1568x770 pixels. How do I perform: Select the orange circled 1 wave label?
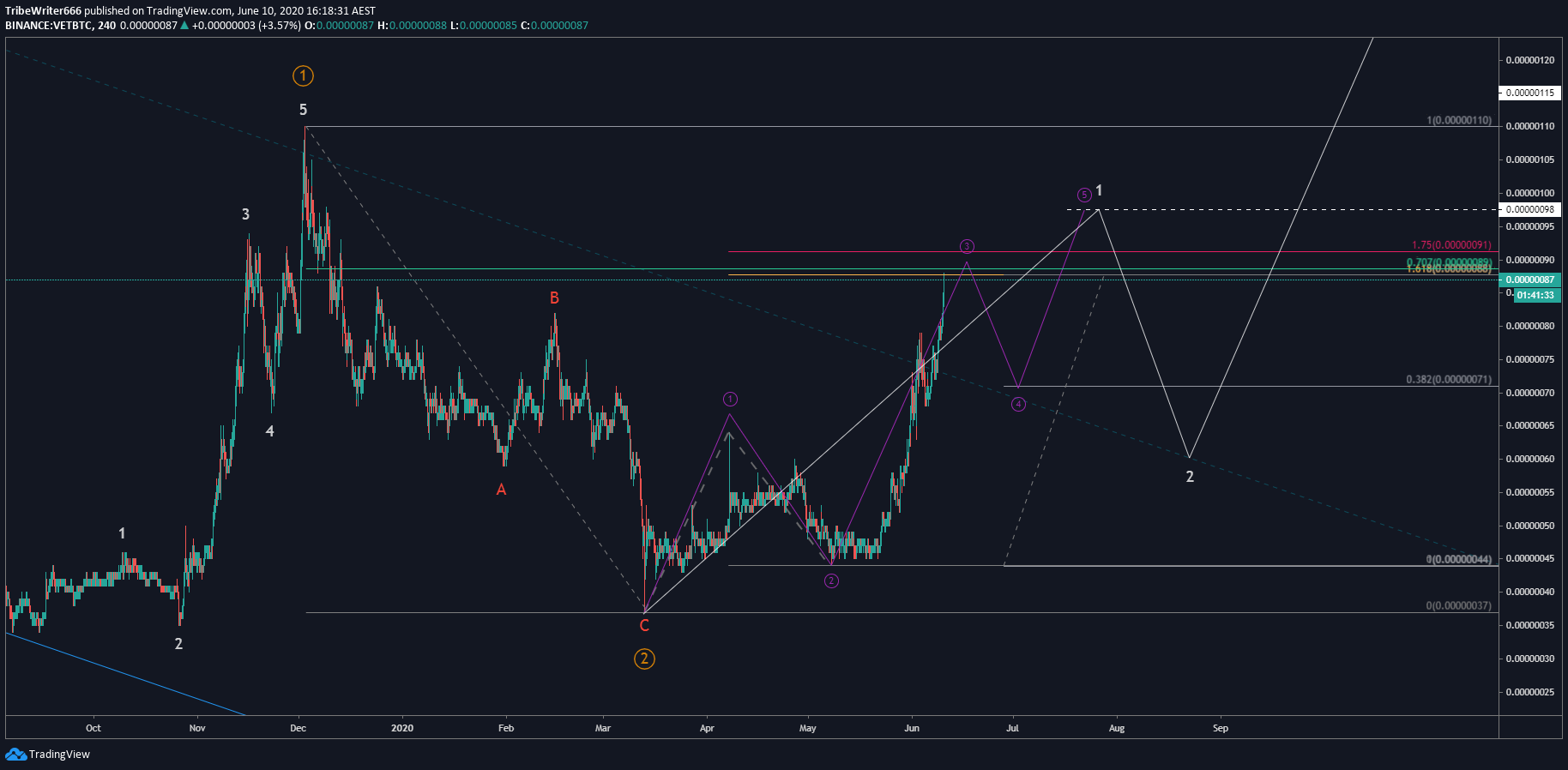point(303,76)
